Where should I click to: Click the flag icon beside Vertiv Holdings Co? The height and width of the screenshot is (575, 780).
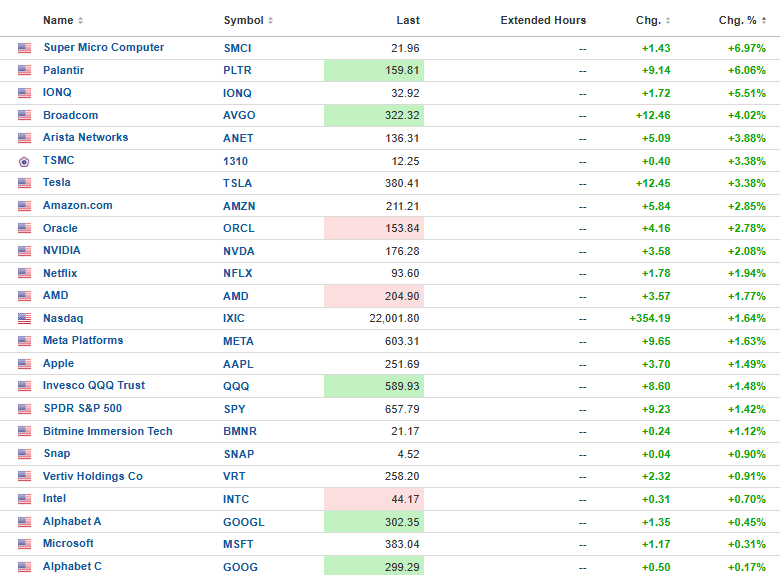pyautogui.click(x=24, y=477)
